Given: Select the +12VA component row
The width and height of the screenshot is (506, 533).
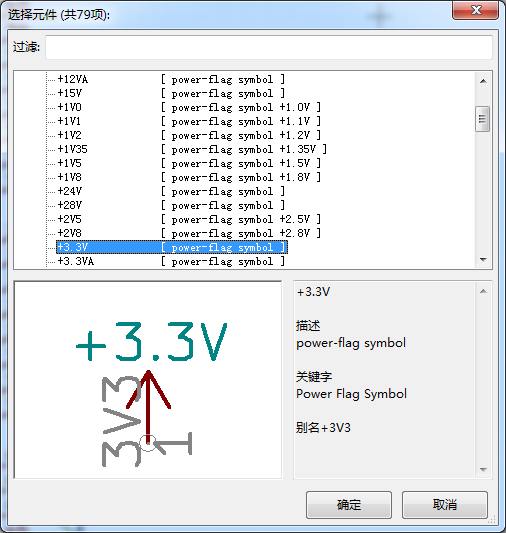Looking at the screenshot, I should (171, 79).
